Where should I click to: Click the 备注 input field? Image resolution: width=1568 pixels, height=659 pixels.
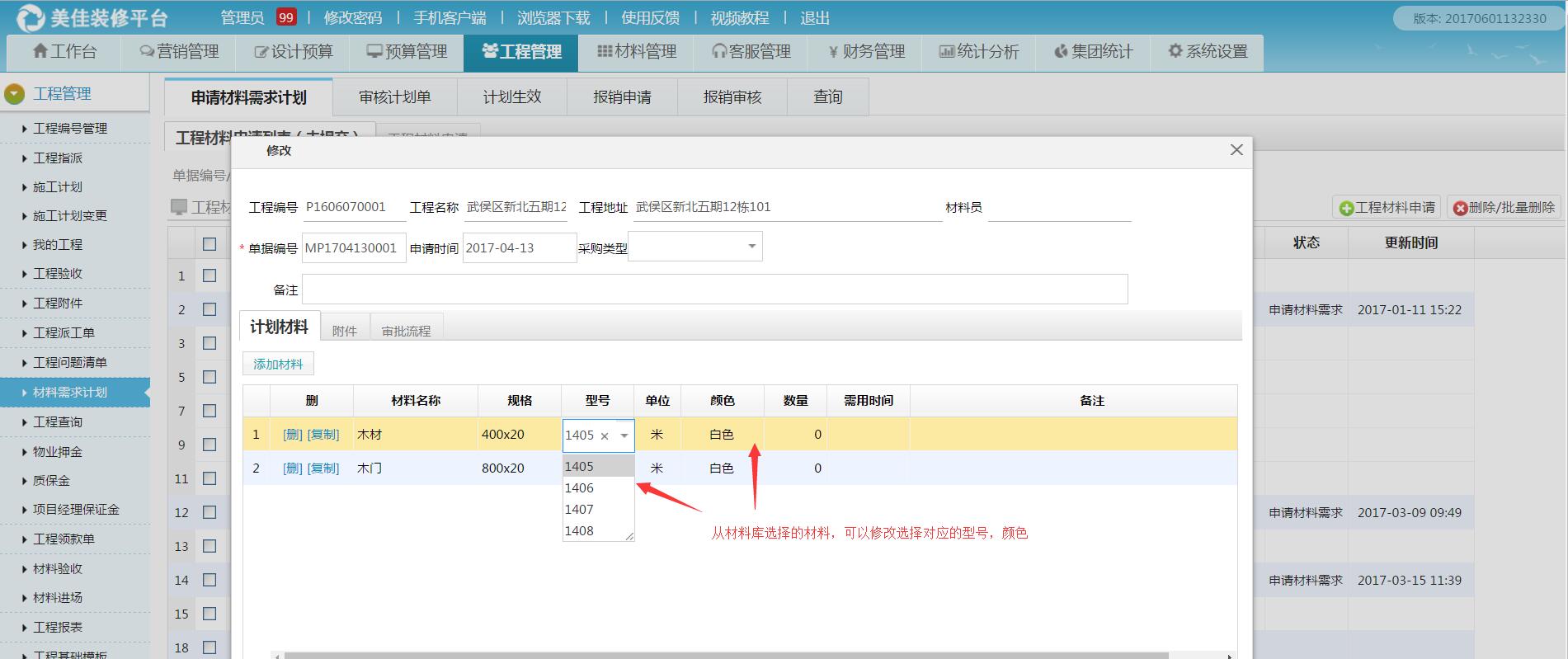coord(714,289)
